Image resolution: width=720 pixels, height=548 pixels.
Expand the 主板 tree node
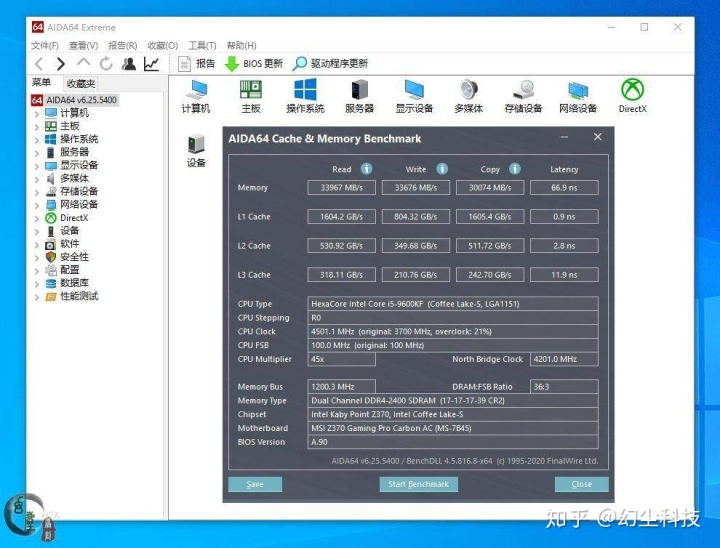click(x=37, y=126)
